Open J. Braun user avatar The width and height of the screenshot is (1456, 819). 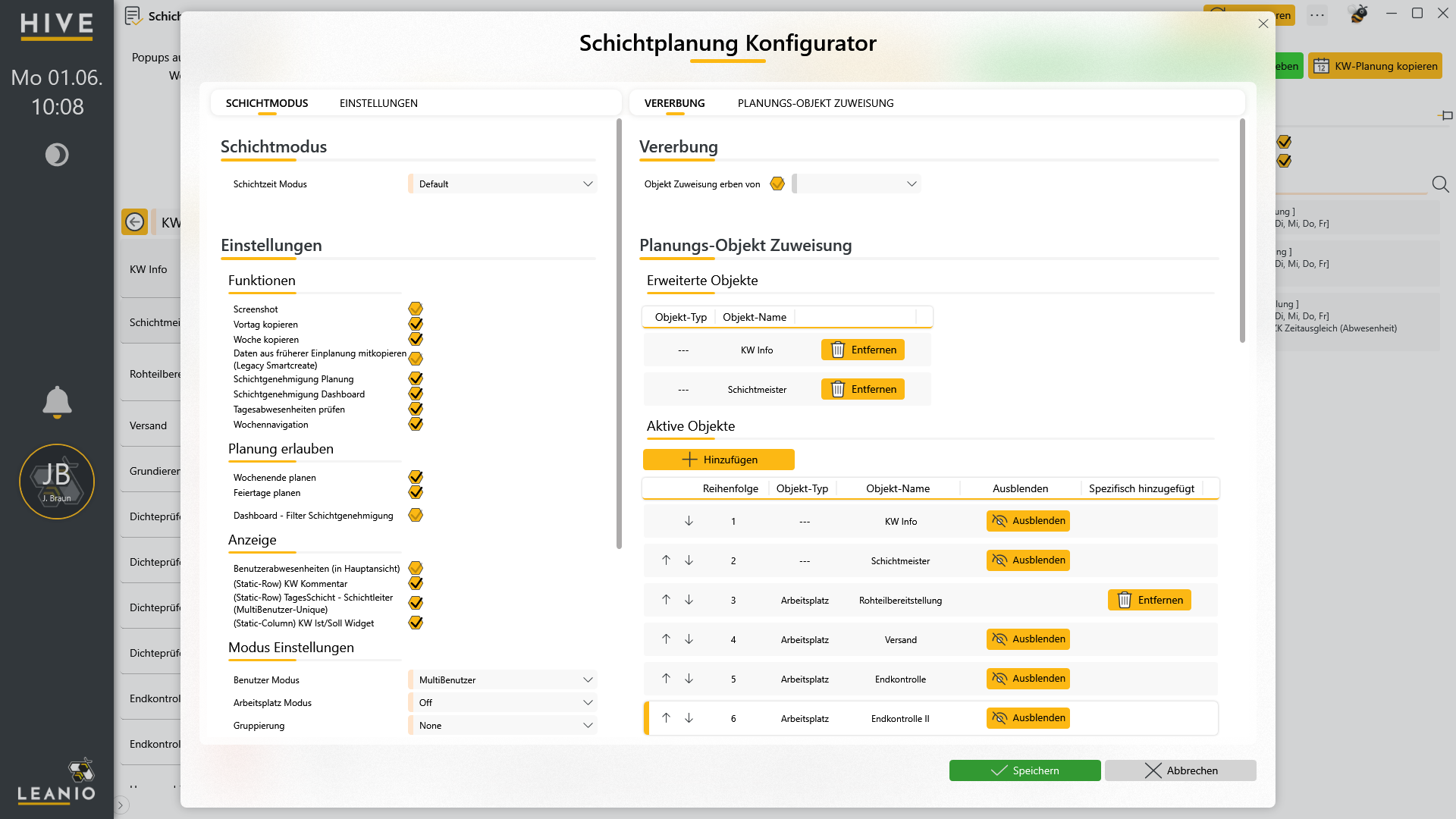point(57,482)
